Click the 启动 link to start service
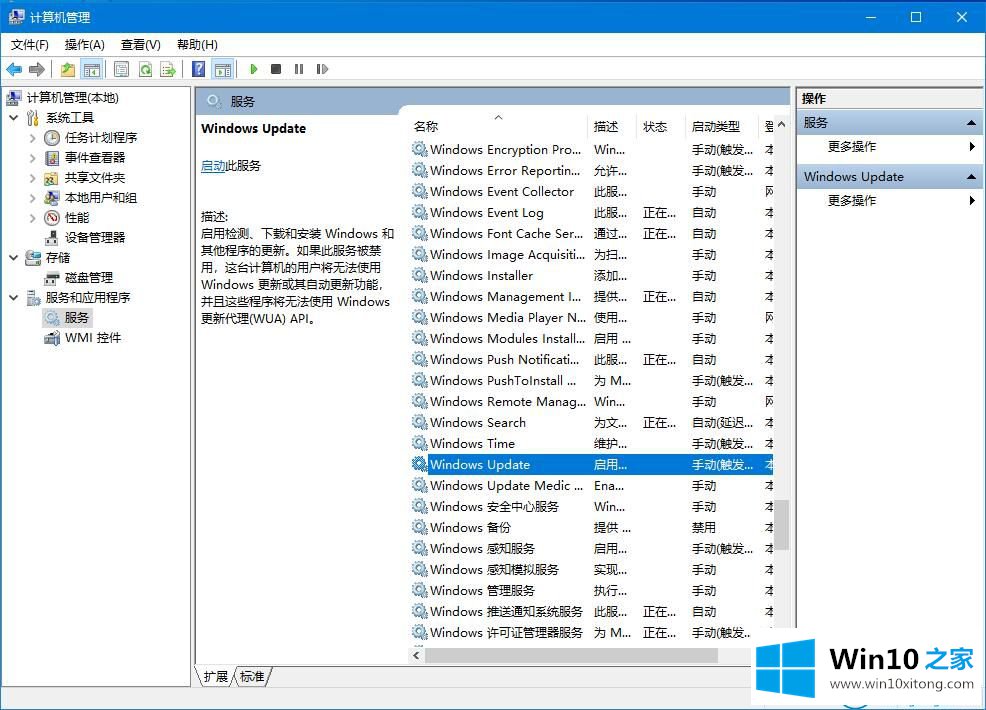Image resolution: width=986 pixels, height=710 pixels. 213,166
